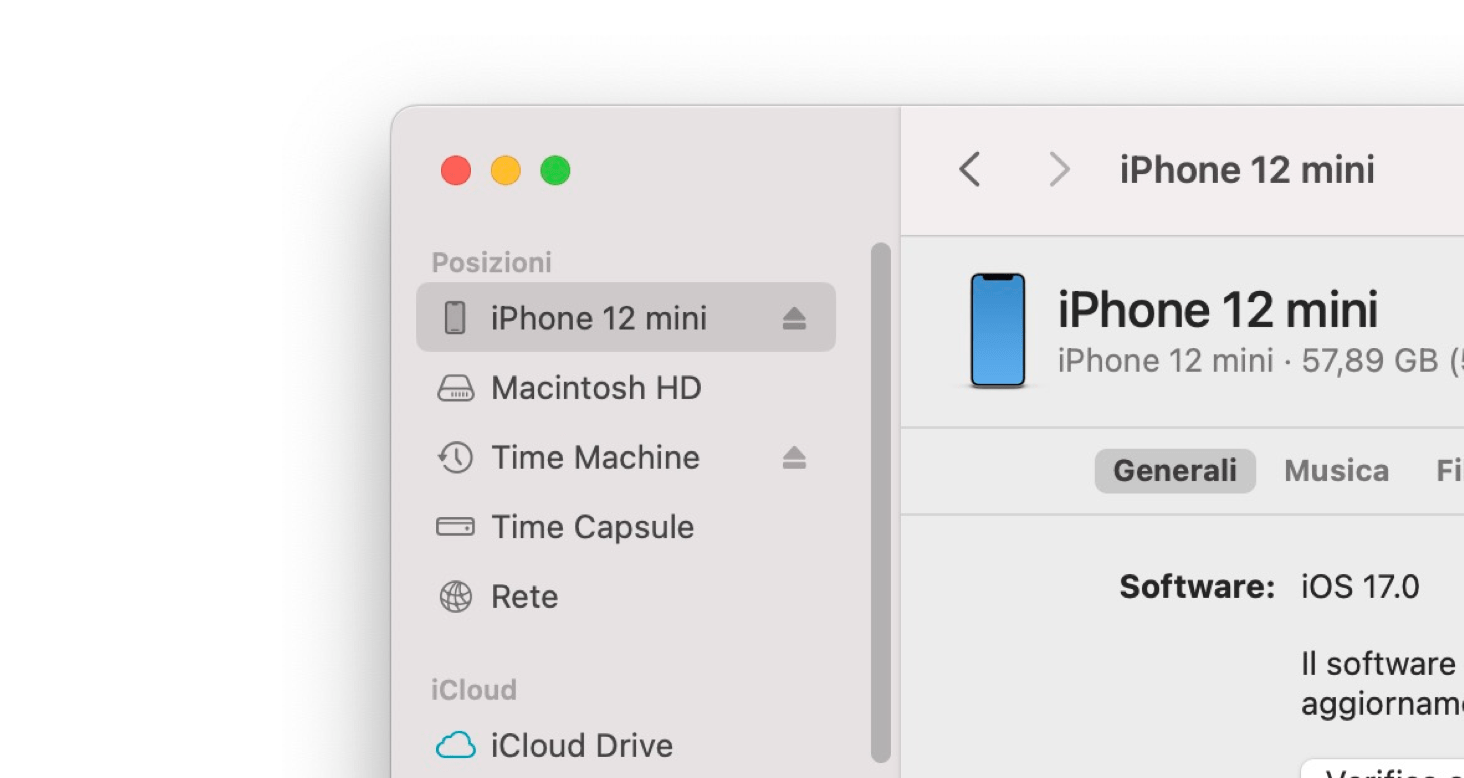Click the Rete globe icon
The width and height of the screenshot is (1464, 778).
coord(456,597)
